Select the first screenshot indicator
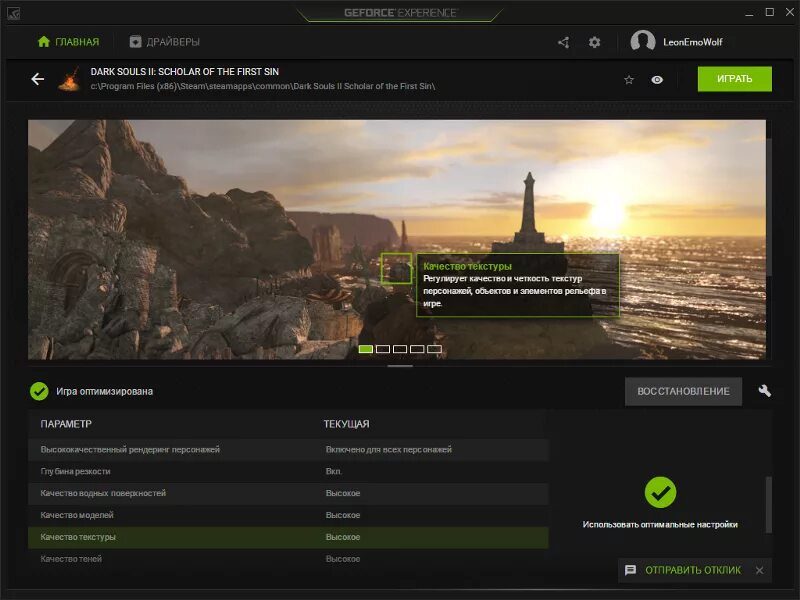800x600 pixels. coord(365,349)
